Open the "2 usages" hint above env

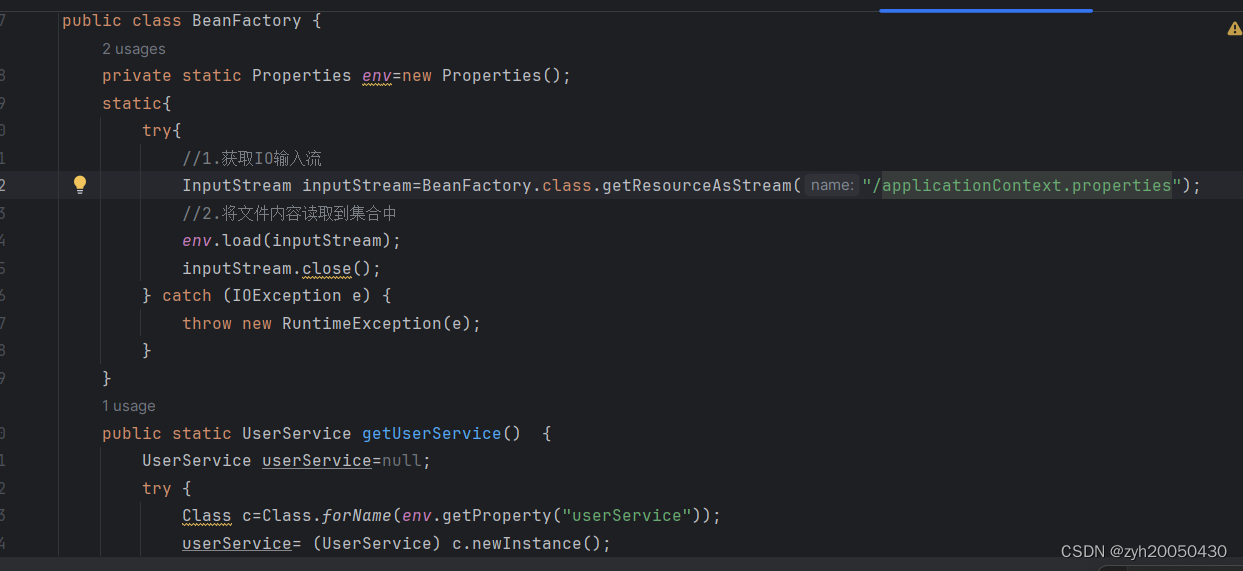[134, 49]
